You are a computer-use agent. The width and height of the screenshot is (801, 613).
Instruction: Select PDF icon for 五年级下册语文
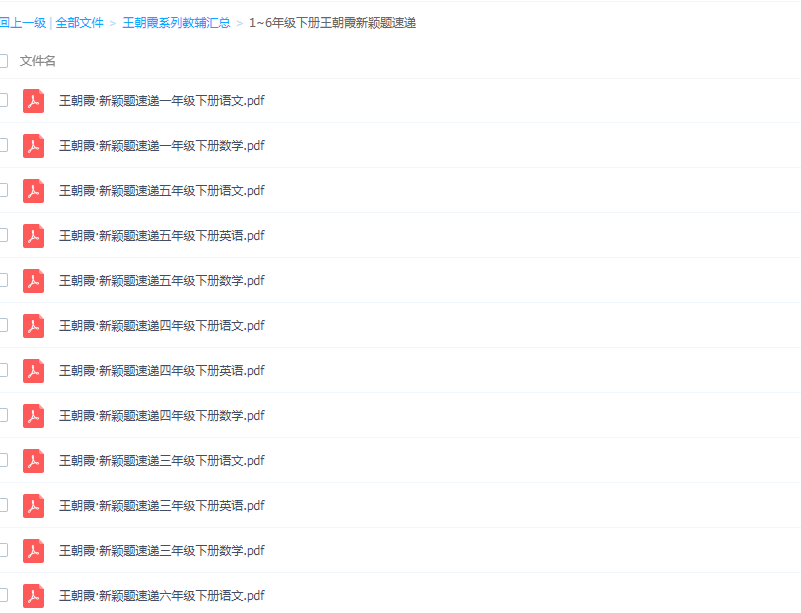tap(33, 191)
